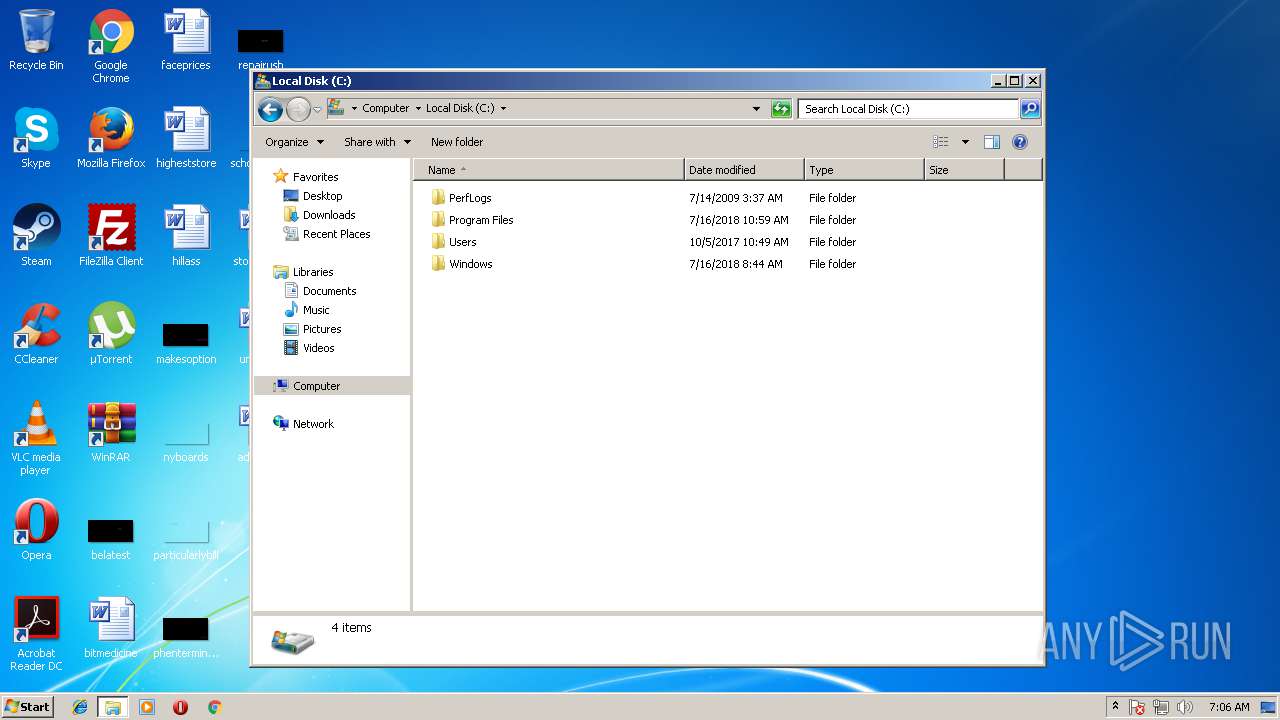Click the Refresh button beside address bar
Viewport: 1280px width, 720px height.
click(781, 109)
